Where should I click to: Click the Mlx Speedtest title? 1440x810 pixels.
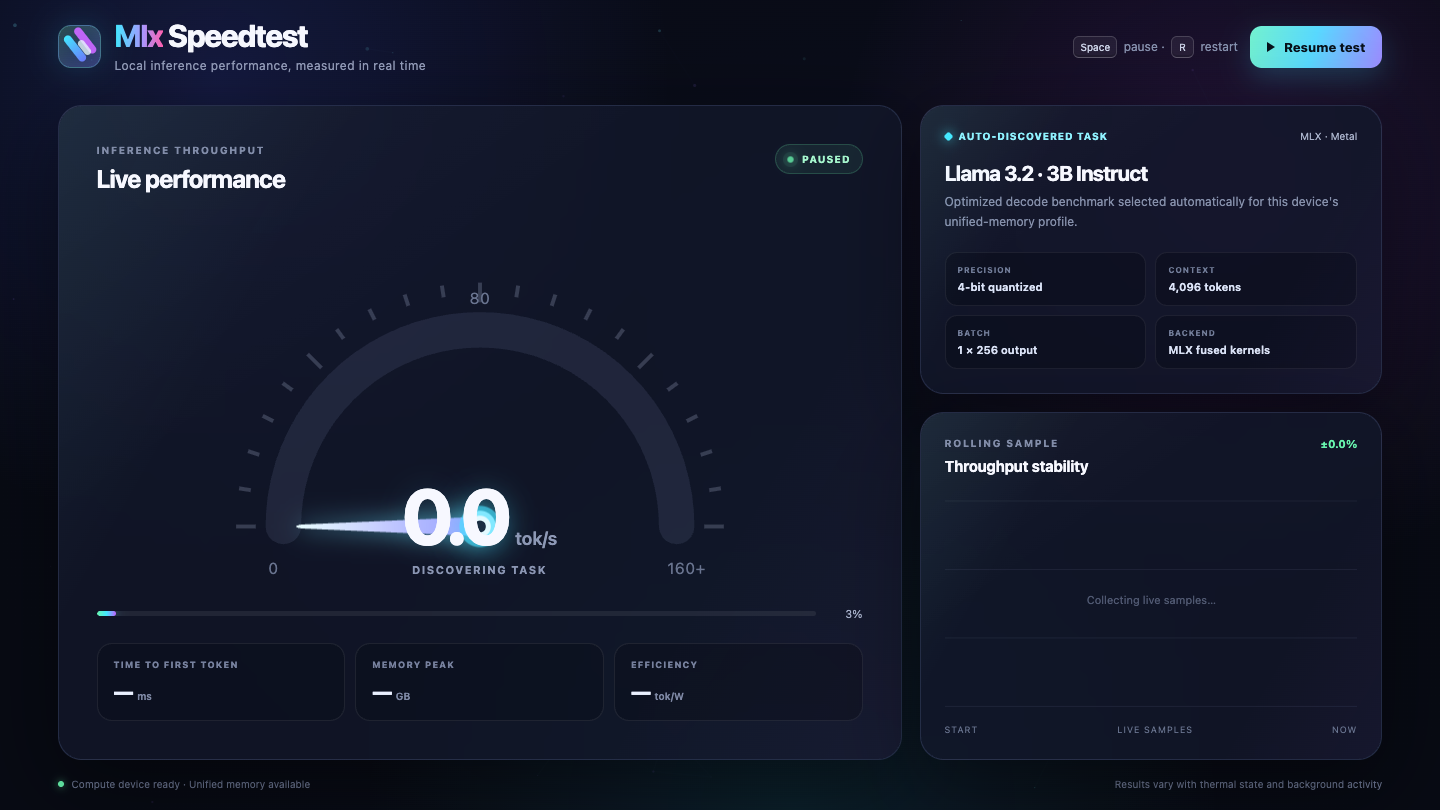pos(211,37)
